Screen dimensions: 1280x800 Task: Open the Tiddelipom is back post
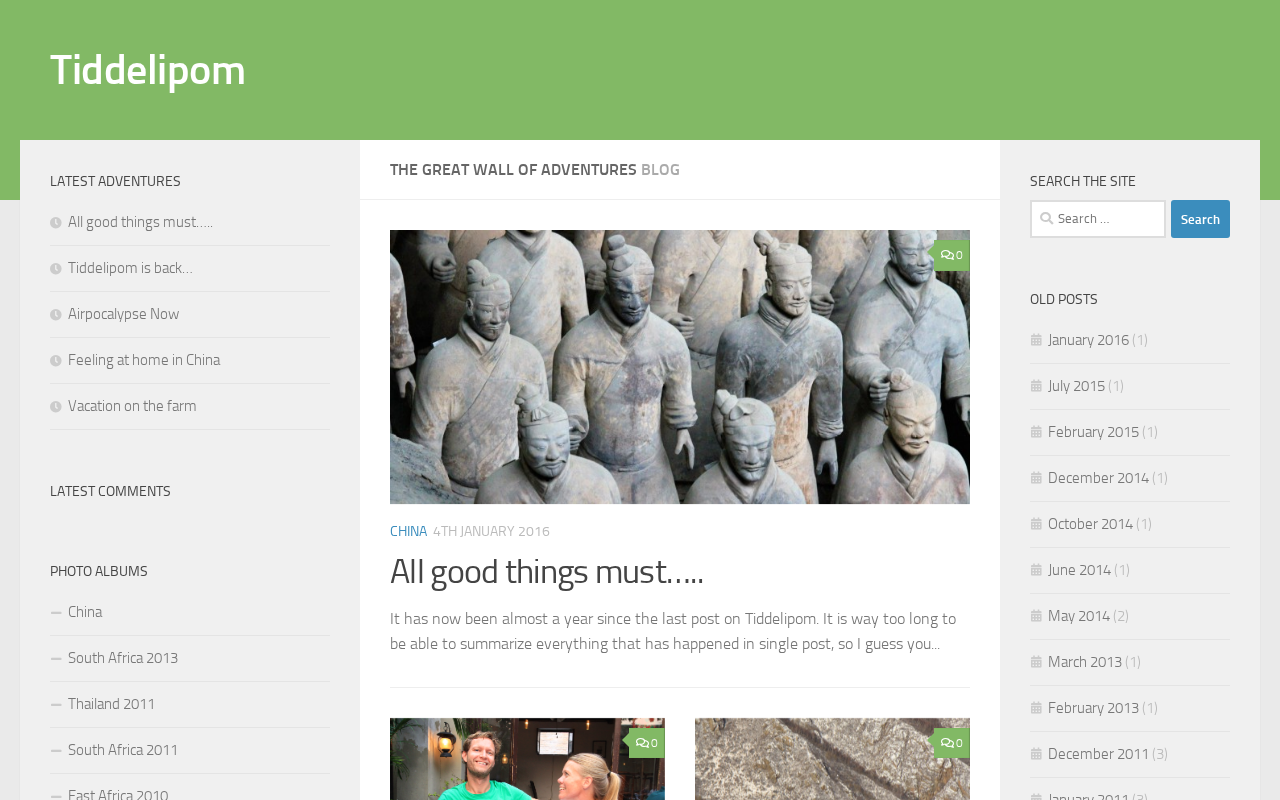coord(130,268)
